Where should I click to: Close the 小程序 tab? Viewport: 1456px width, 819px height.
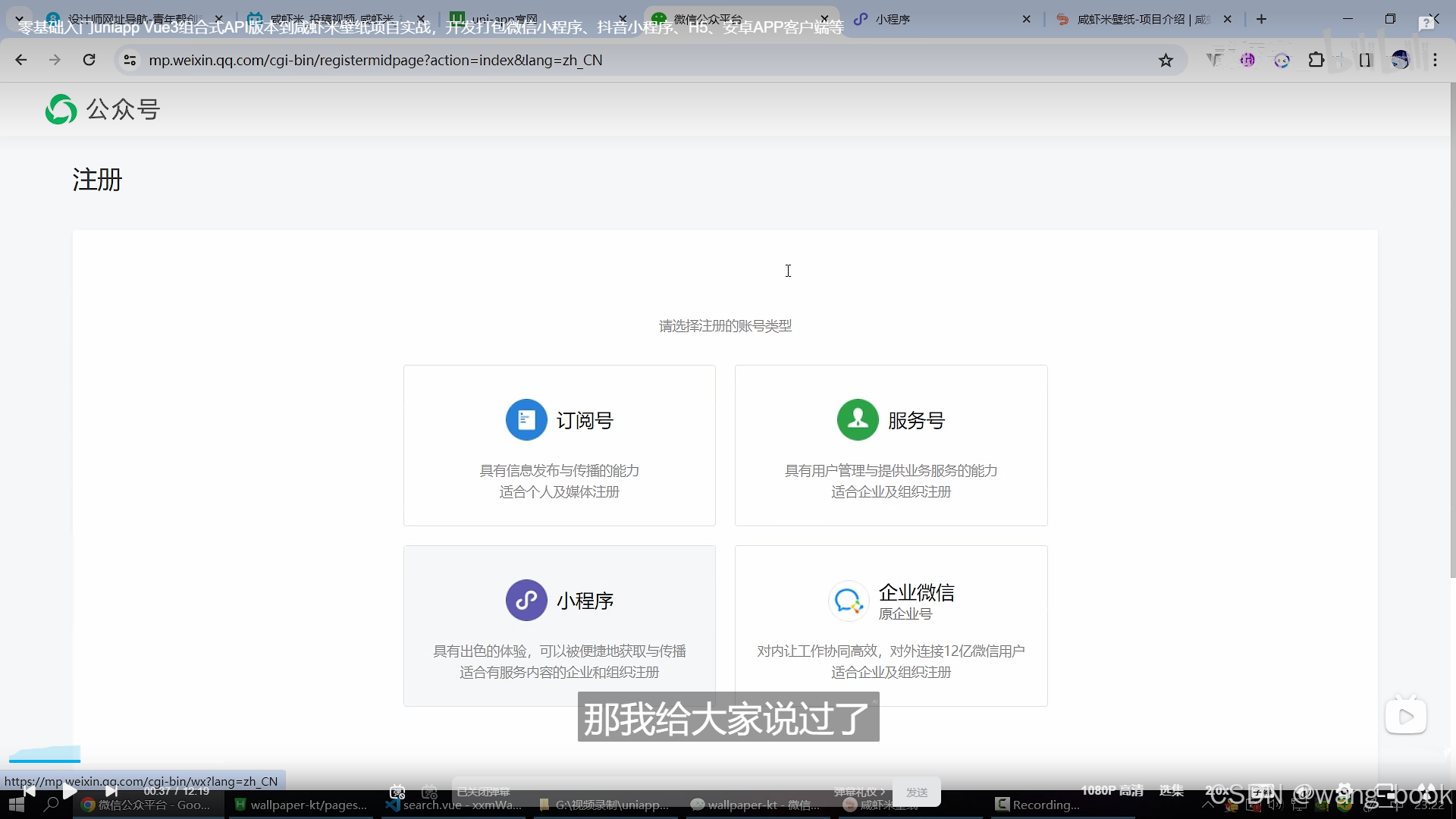tap(1026, 19)
